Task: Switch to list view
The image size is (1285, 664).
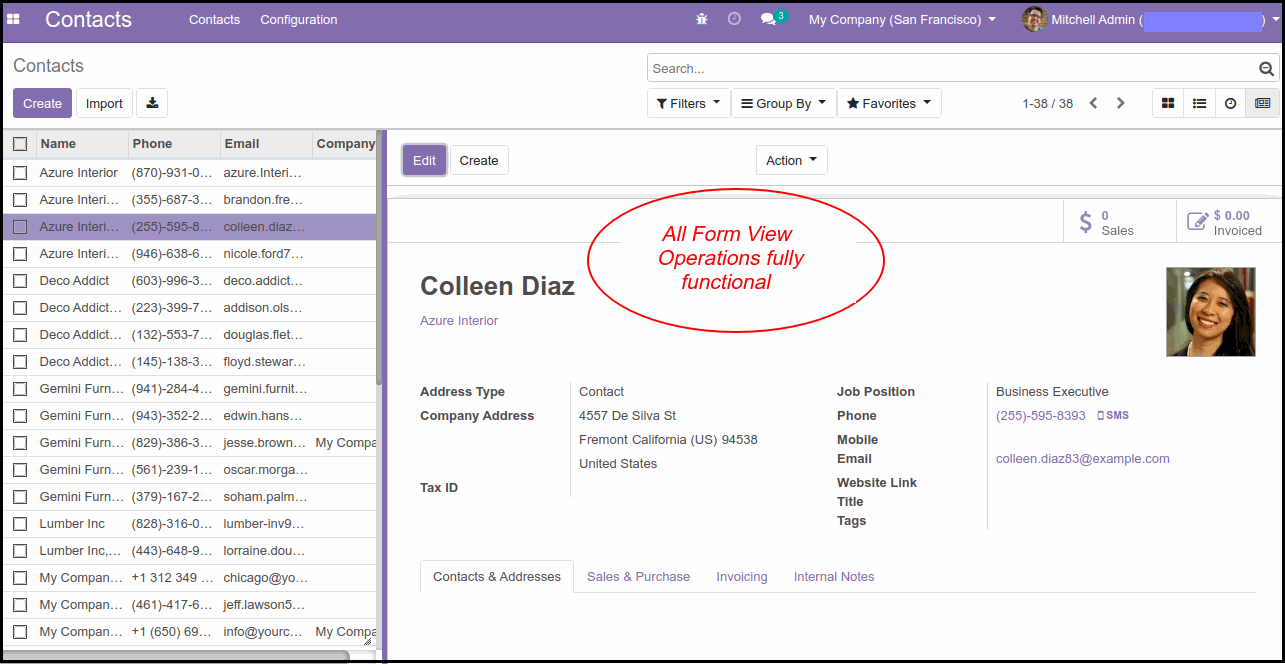Action: click(1199, 103)
